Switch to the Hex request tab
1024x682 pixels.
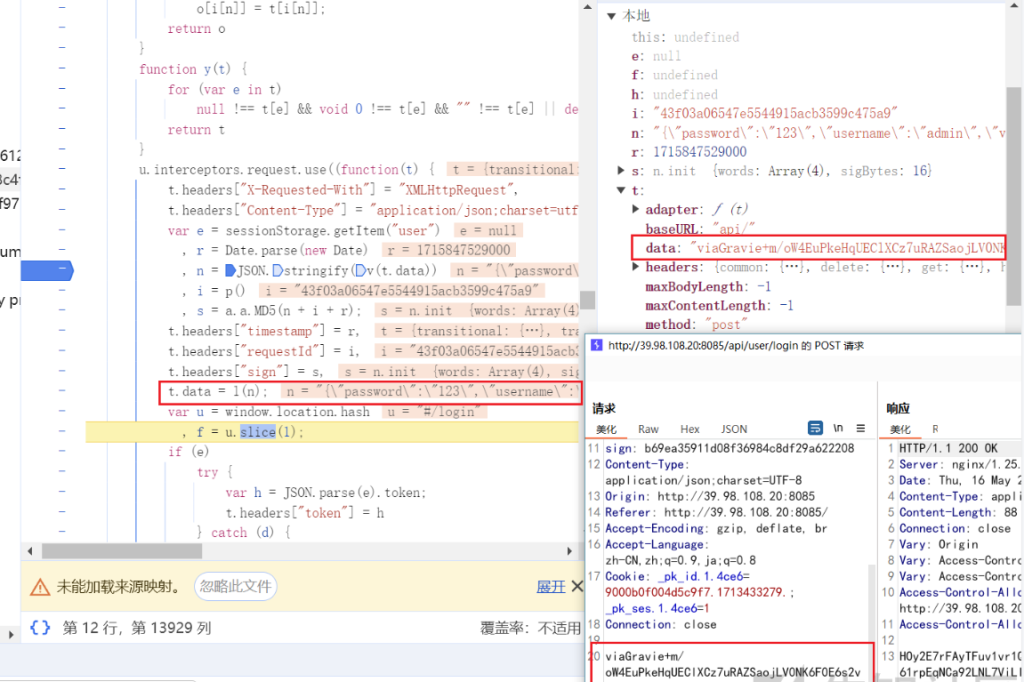click(x=690, y=429)
